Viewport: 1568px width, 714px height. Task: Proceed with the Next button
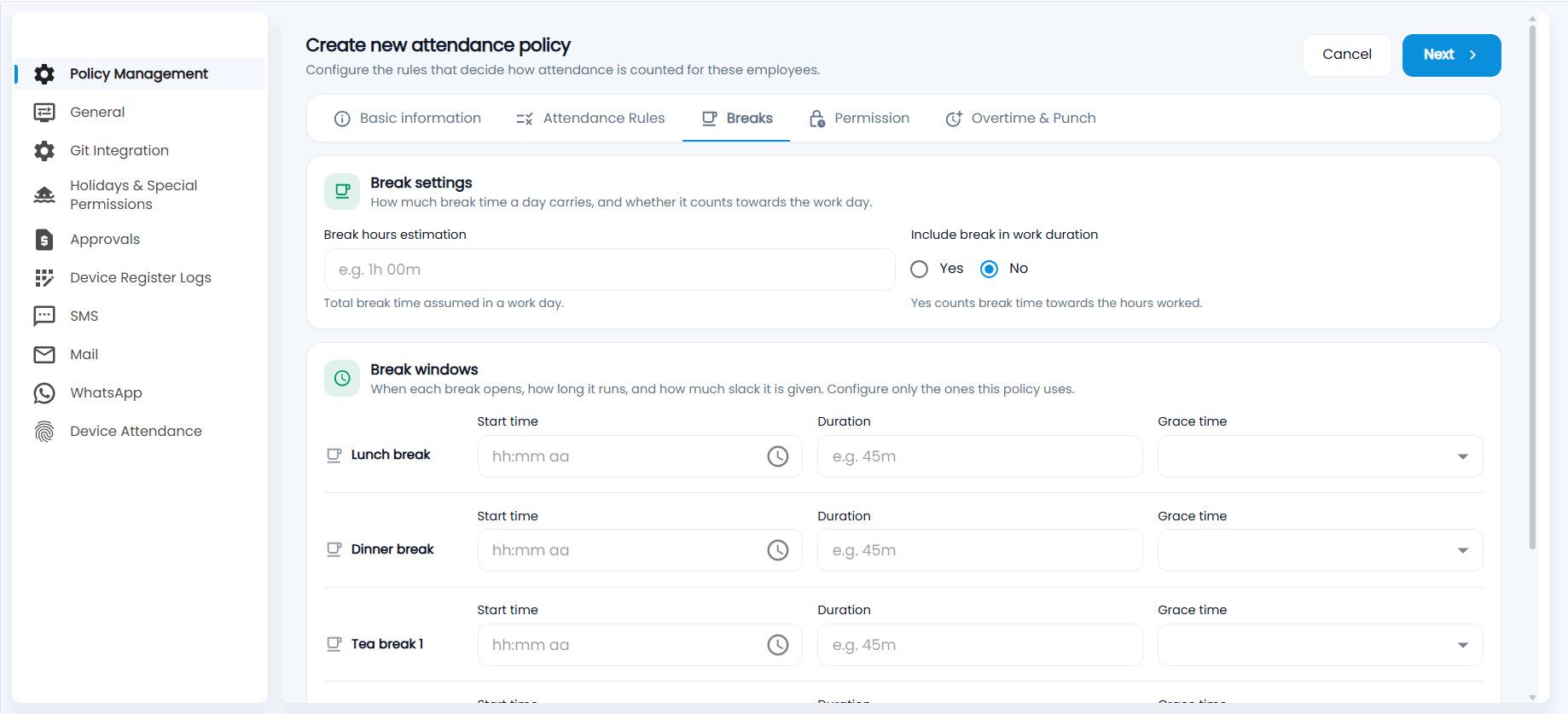[x=1451, y=55]
